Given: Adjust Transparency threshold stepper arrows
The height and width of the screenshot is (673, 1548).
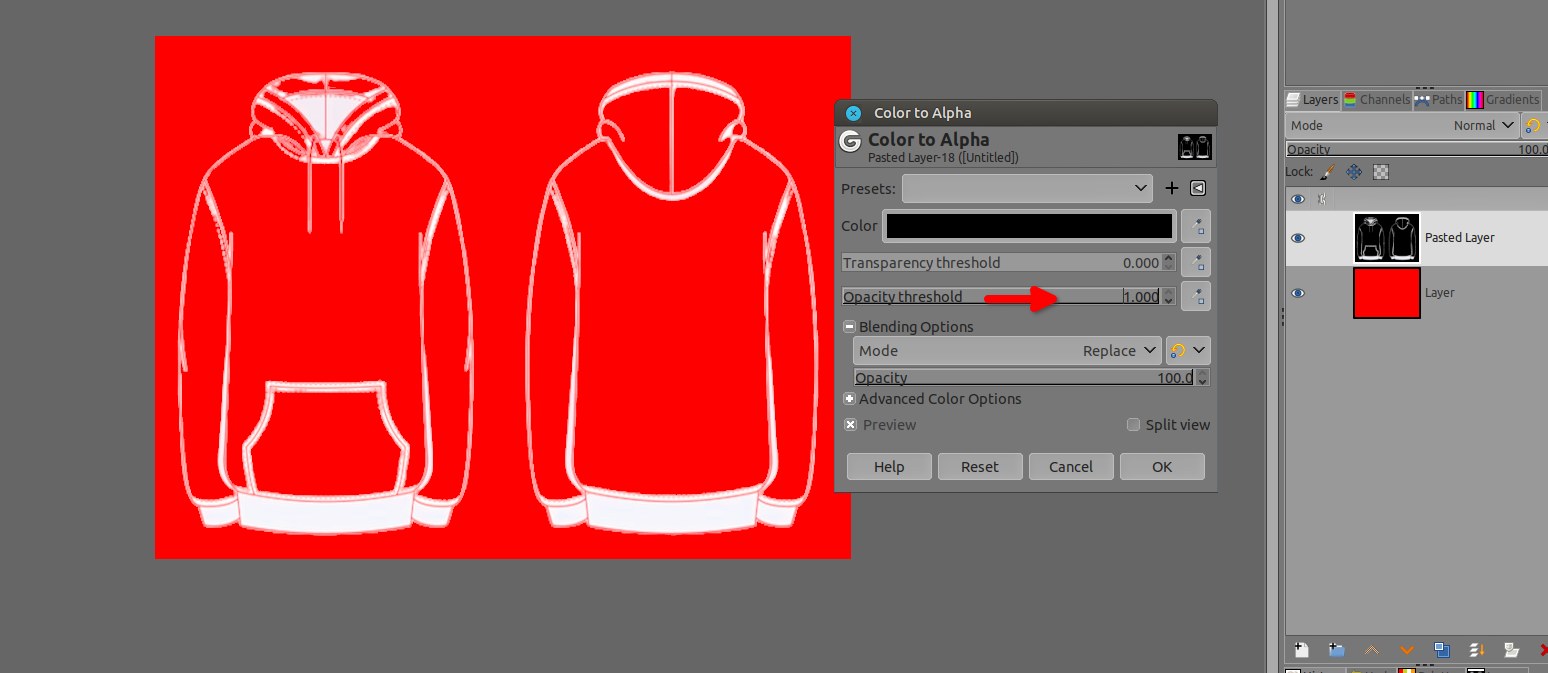Looking at the screenshot, I should point(1168,263).
